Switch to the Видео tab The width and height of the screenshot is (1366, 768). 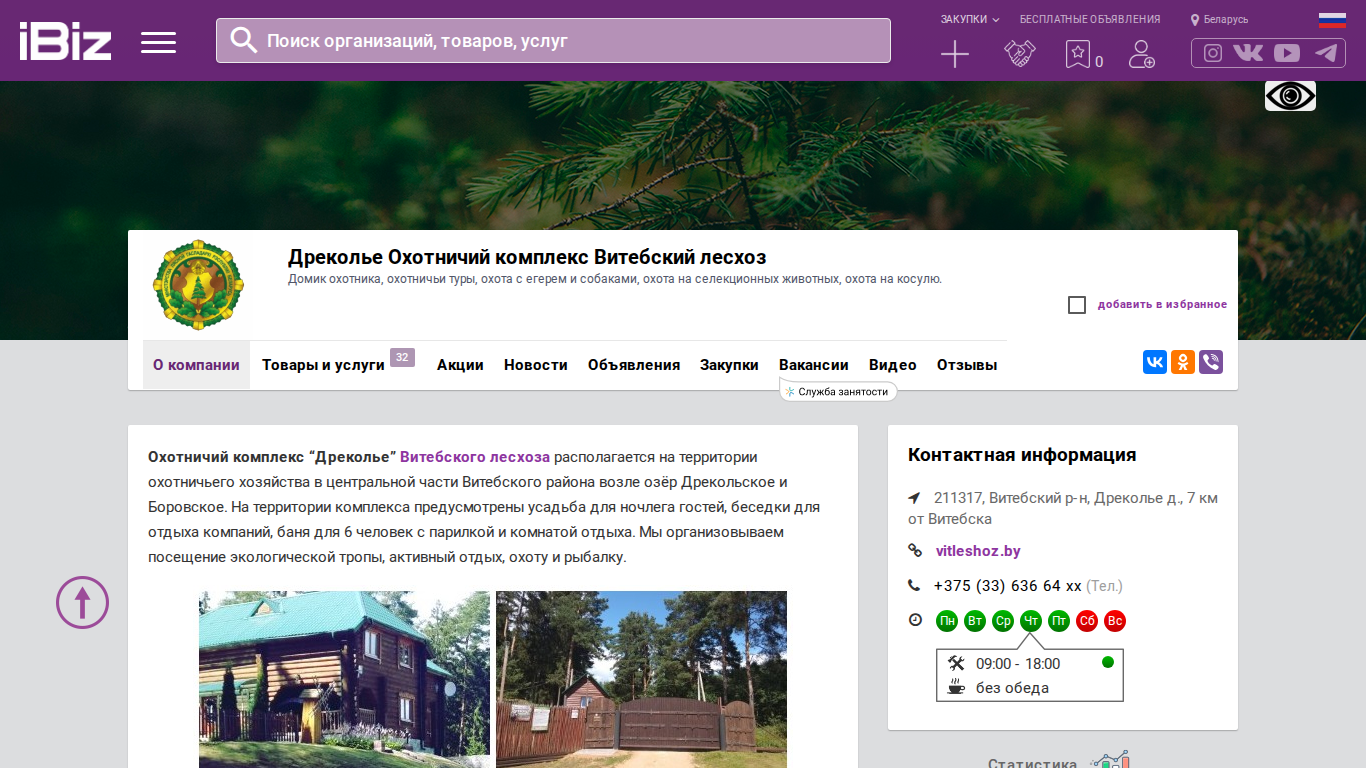tap(893, 365)
